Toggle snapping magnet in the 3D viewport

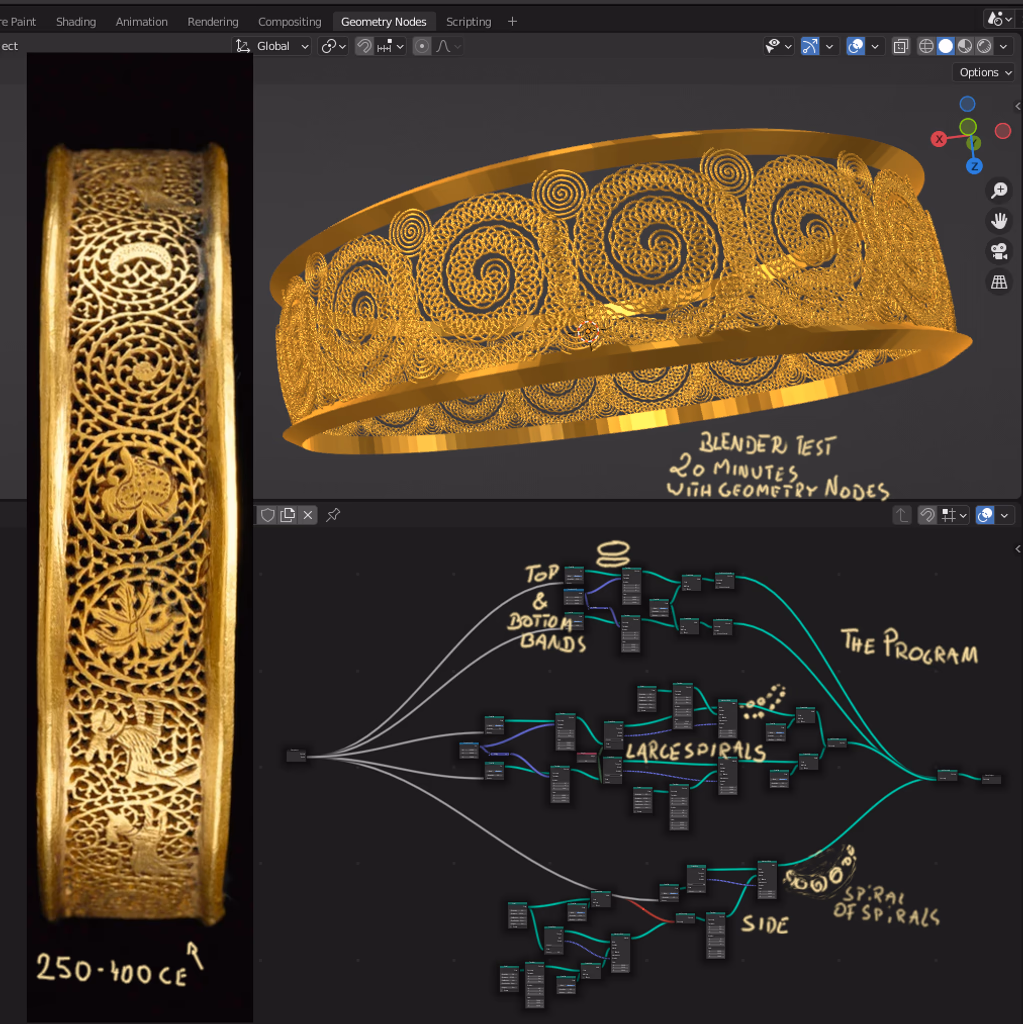point(365,46)
